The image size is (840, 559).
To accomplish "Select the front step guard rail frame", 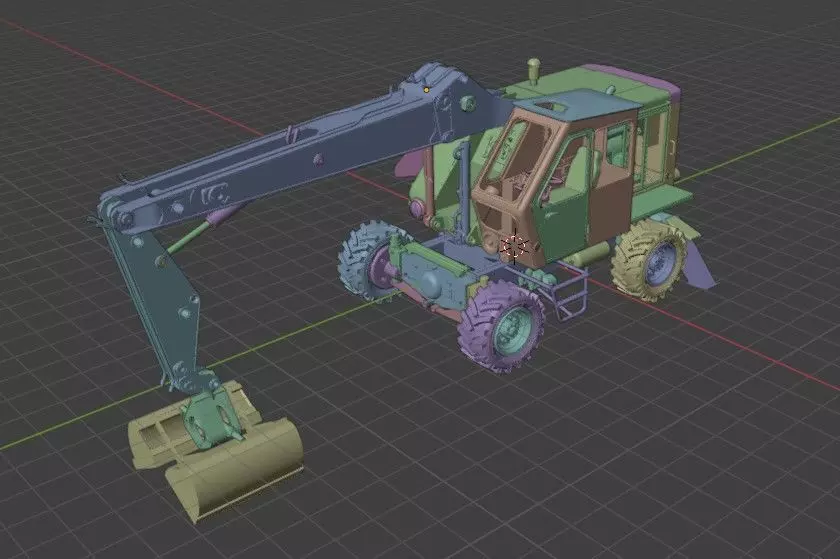I will pos(571,292).
